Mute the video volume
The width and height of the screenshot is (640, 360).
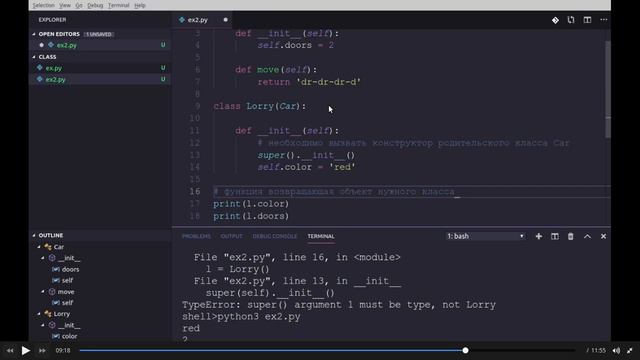[x=616, y=351]
